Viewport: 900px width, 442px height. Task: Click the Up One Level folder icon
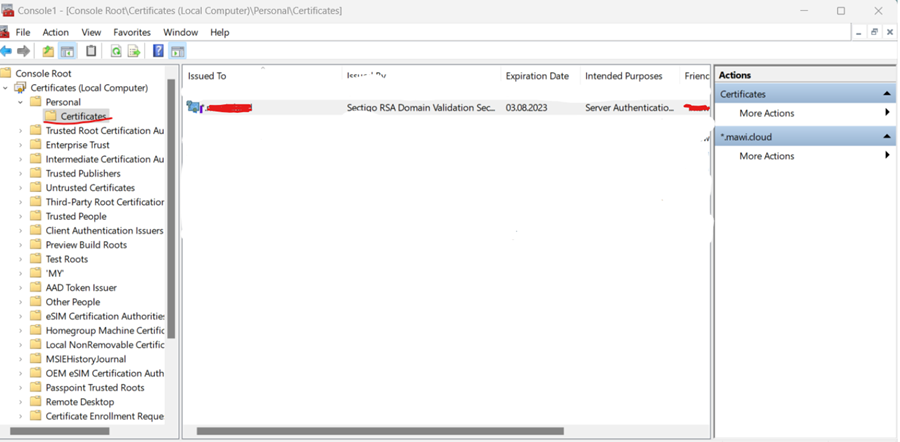point(48,51)
